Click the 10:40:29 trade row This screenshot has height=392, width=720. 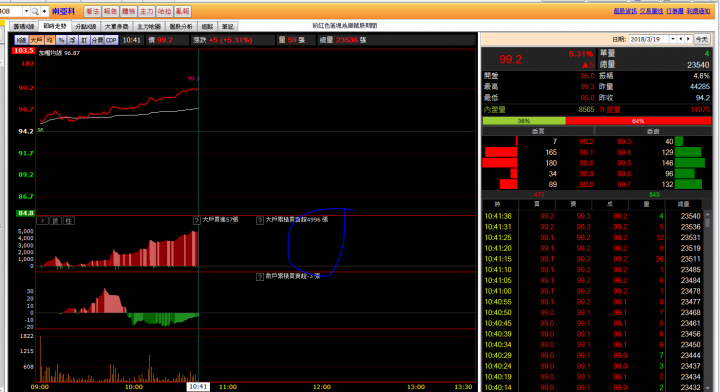(x=592, y=355)
